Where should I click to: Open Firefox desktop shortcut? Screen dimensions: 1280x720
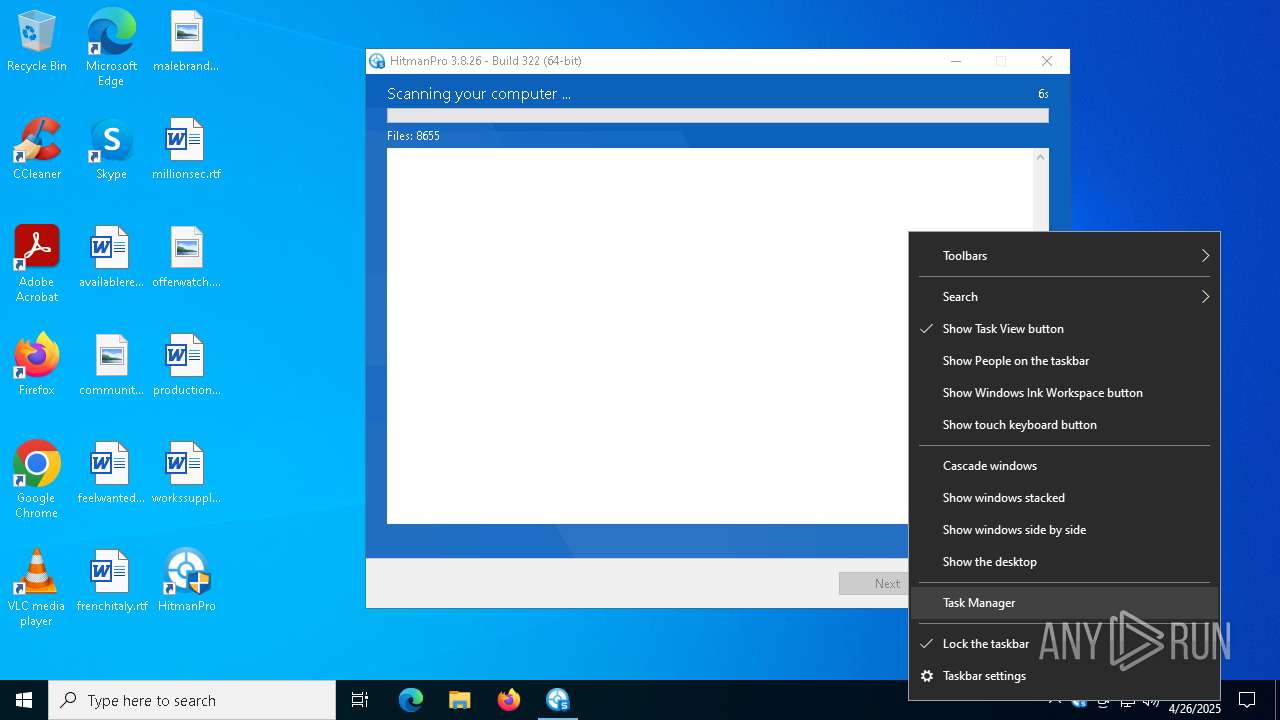click(x=37, y=366)
